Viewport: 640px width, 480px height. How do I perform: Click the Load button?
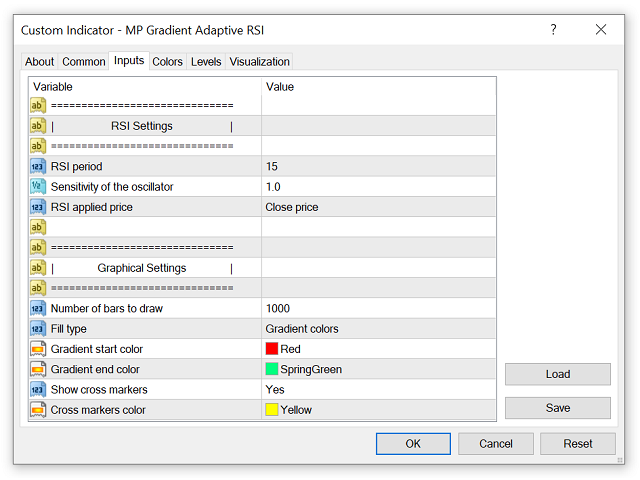coord(557,374)
